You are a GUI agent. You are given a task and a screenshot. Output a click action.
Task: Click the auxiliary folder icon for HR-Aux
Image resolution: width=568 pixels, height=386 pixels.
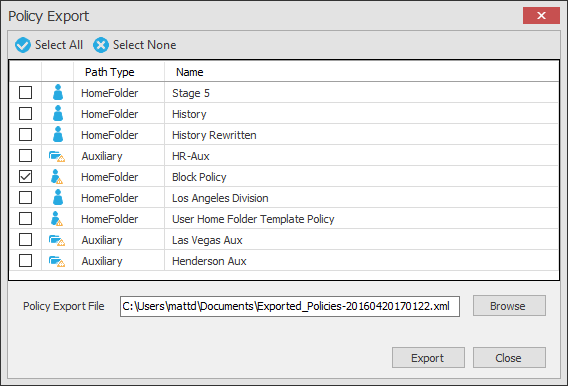click(x=57, y=156)
